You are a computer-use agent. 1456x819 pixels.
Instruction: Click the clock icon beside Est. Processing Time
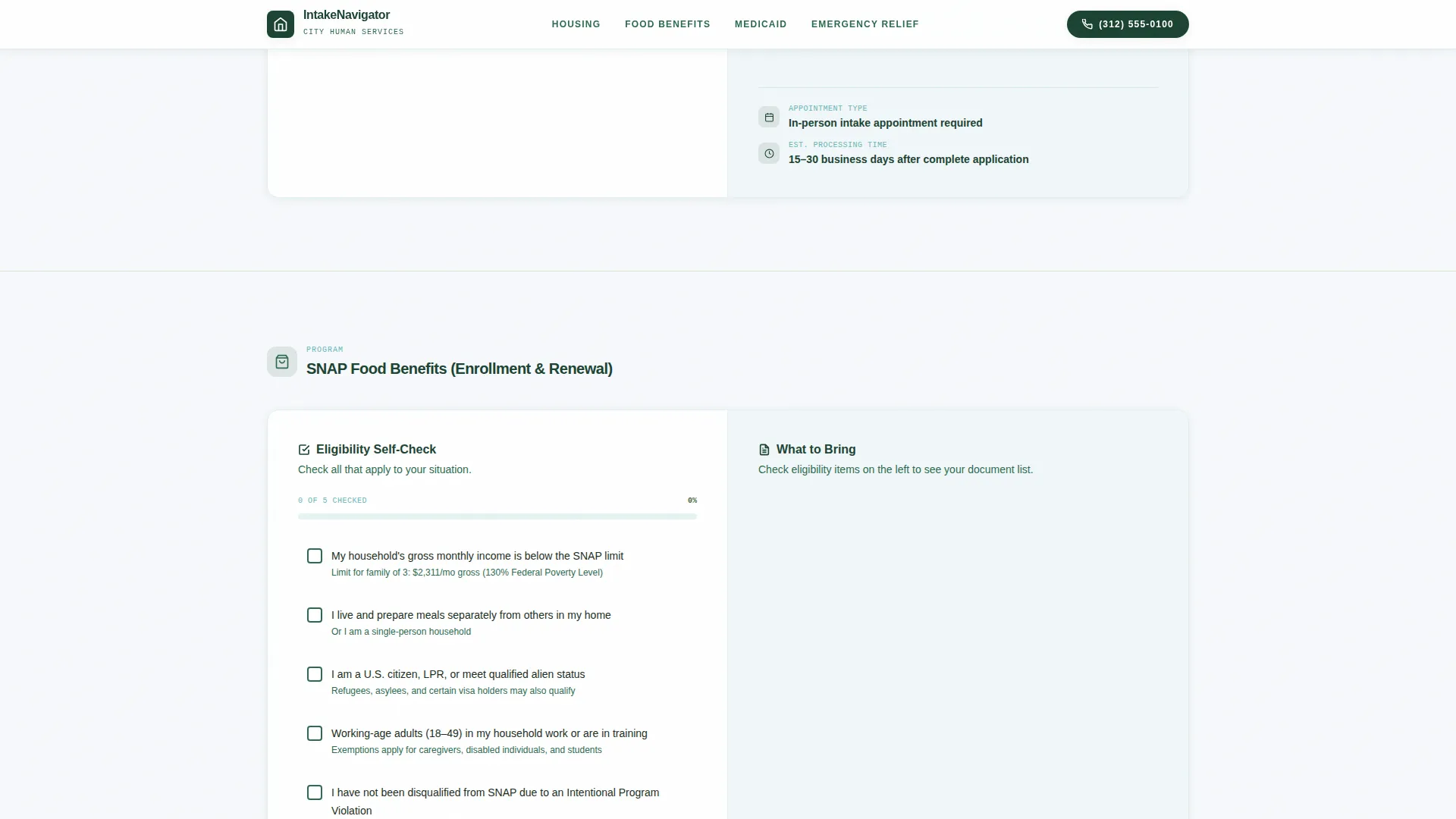(769, 153)
